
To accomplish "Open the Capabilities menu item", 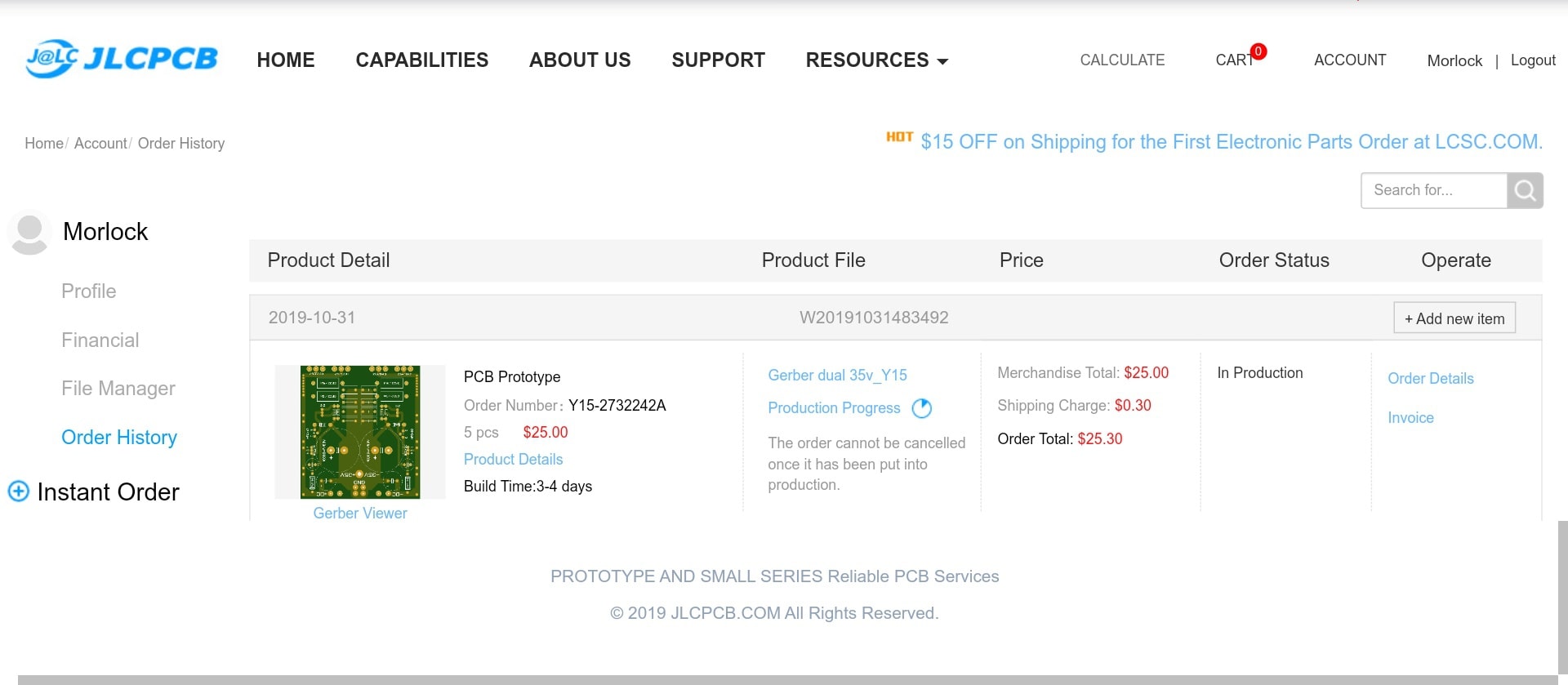I will pos(421,60).
